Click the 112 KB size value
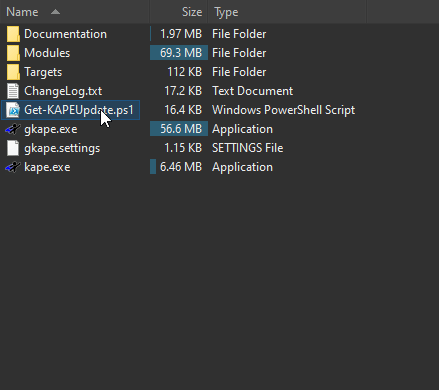This screenshot has width=439, height=390. 185,72
